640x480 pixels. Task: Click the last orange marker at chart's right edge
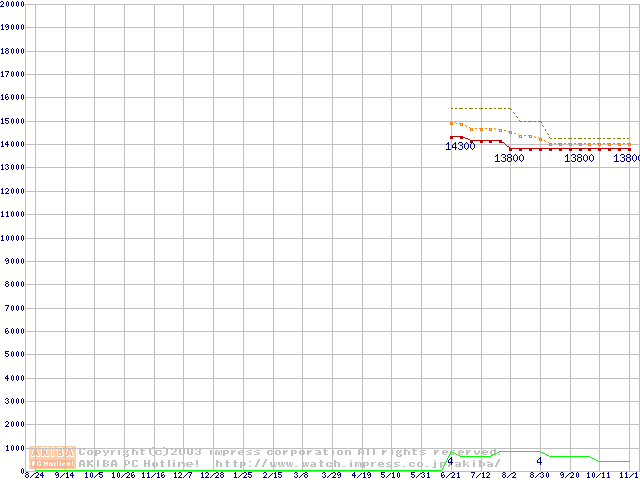(x=629, y=144)
